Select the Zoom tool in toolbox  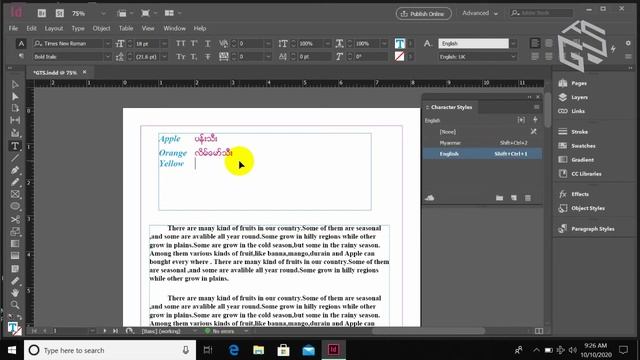pos(15,304)
